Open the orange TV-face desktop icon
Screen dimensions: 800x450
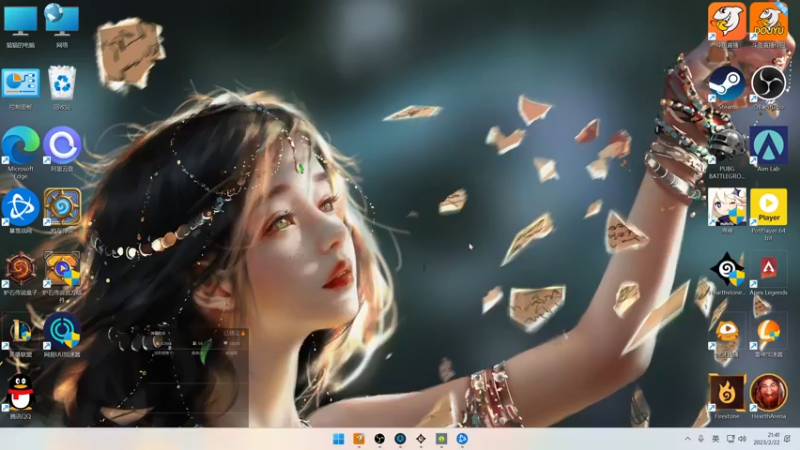[727, 332]
